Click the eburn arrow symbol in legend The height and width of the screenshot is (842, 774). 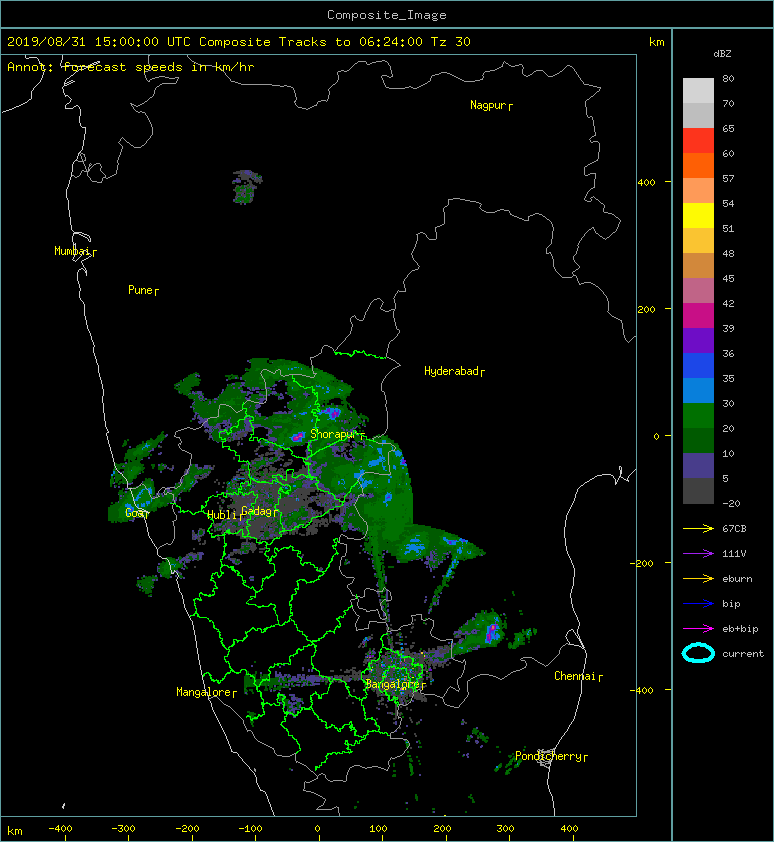coord(698,578)
